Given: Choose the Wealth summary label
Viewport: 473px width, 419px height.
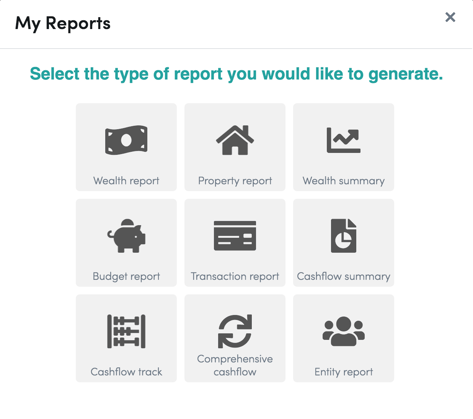Looking at the screenshot, I should [343, 181].
